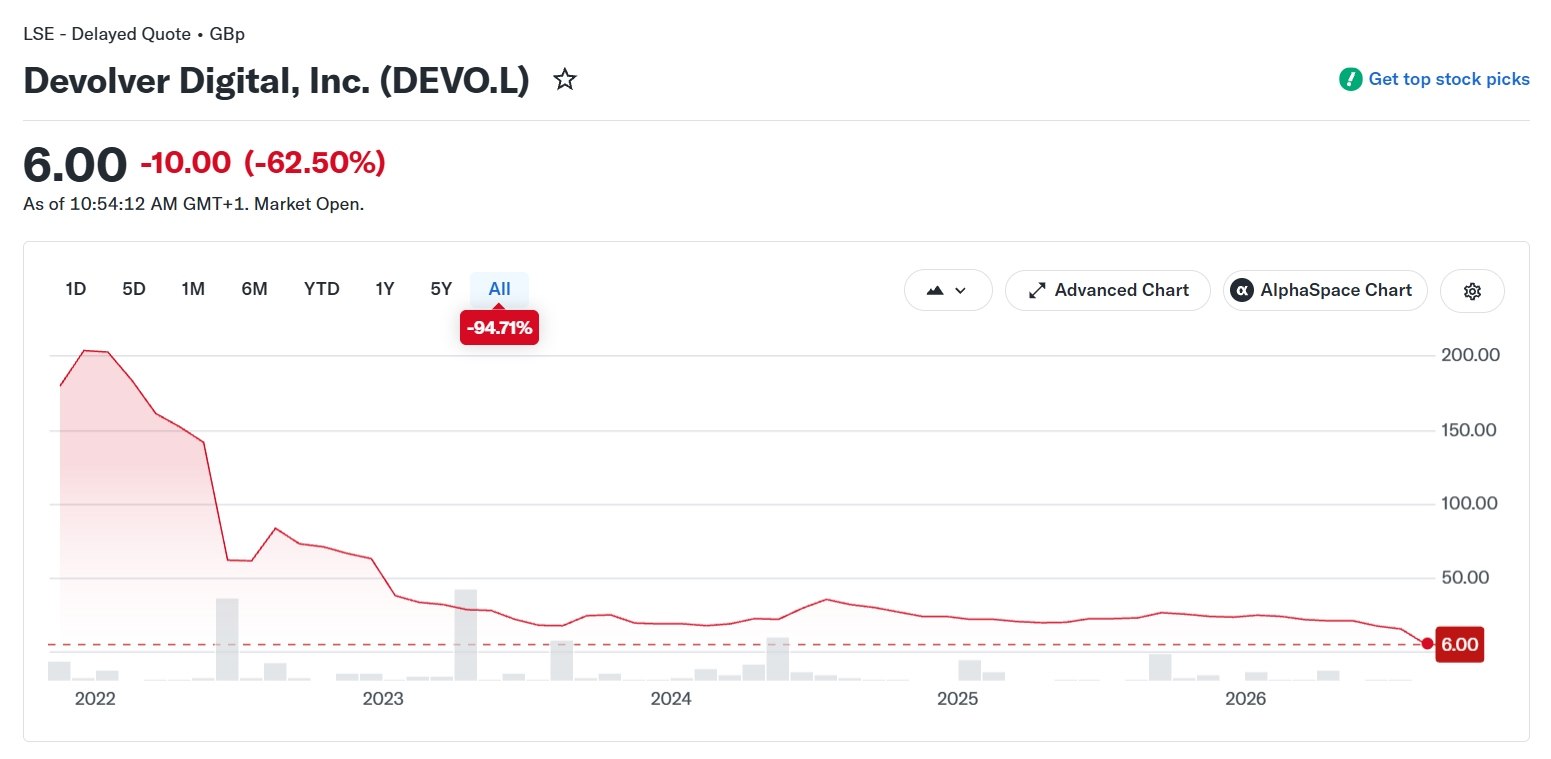
Task: Select the 5D time range
Action: 134,289
